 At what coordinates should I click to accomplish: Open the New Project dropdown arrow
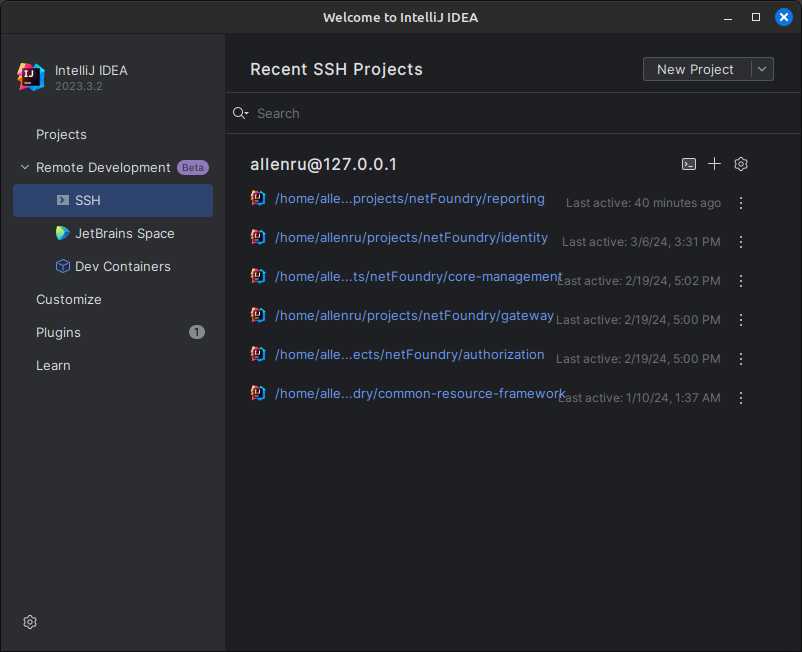tap(762, 69)
